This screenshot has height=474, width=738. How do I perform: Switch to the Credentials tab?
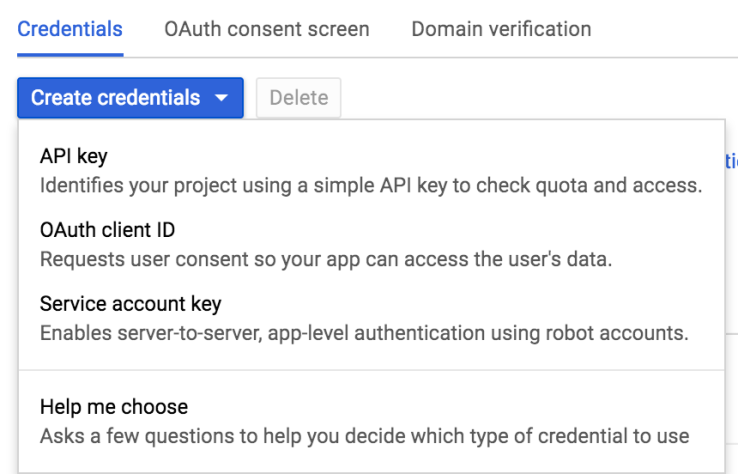pos(70,29)
